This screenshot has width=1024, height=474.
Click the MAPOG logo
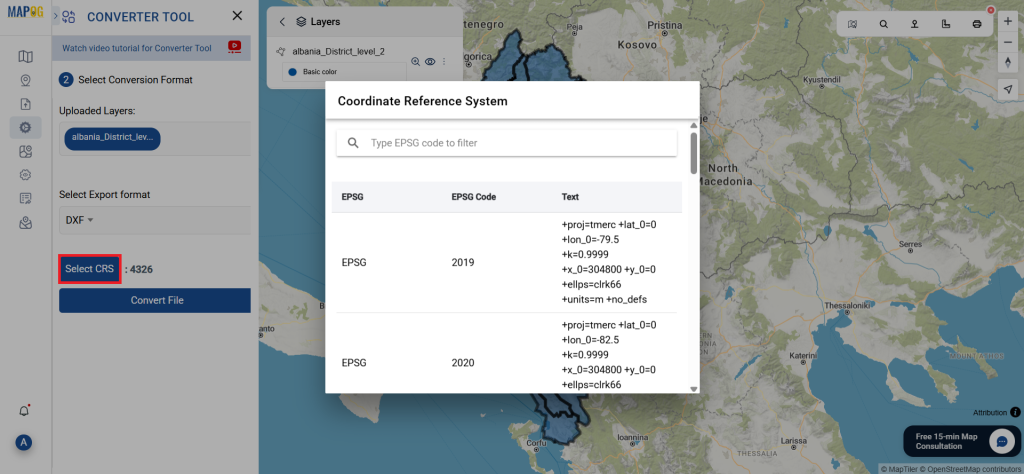[25, 12]
